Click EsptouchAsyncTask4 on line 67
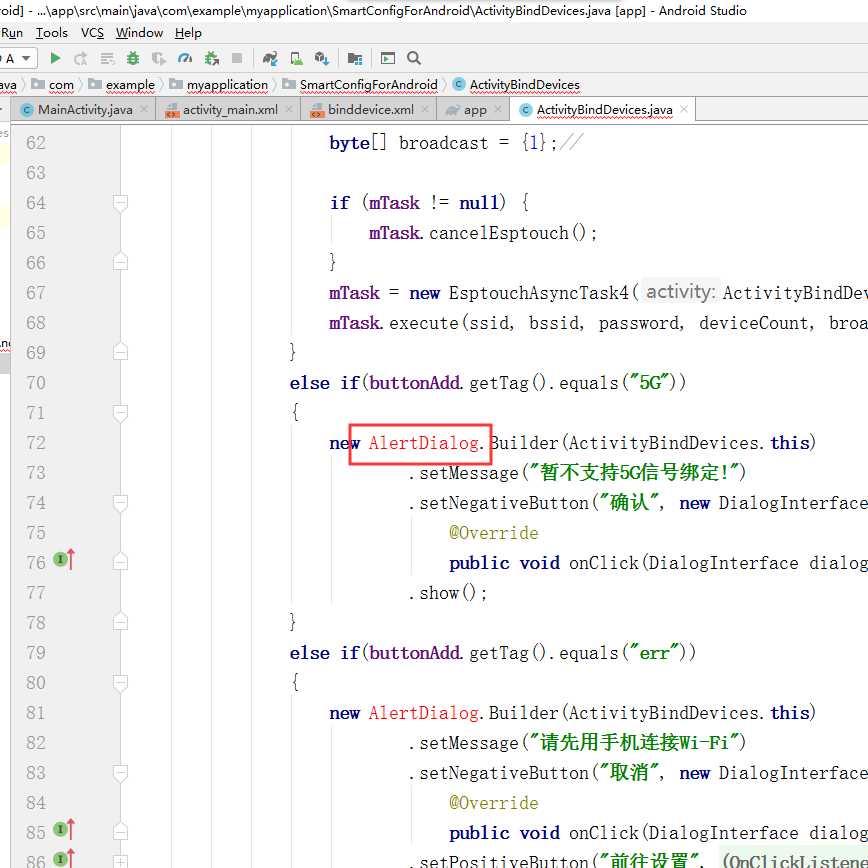868x868 pixels. click(539, 293)
